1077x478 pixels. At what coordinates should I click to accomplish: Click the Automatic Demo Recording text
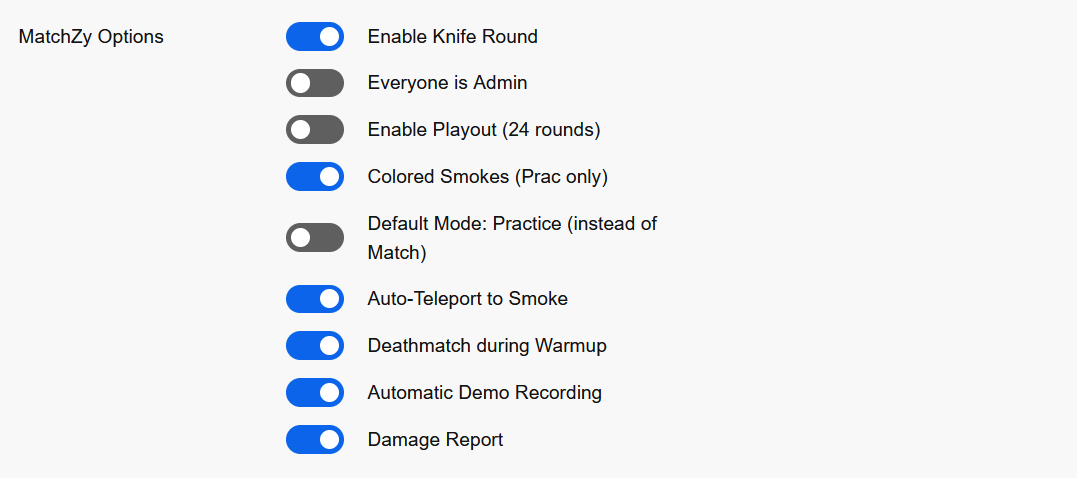(484, 393)
